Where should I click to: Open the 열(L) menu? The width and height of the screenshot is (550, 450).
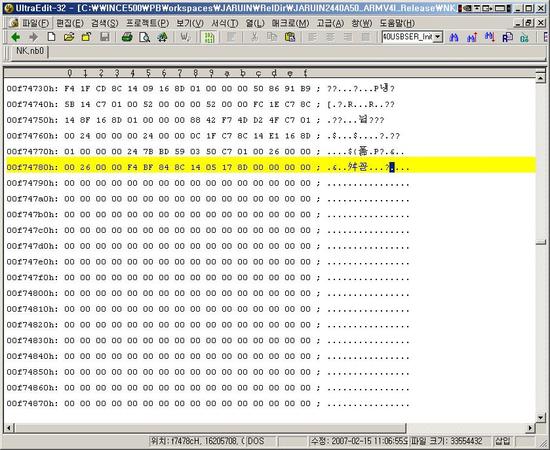point(255,23)
